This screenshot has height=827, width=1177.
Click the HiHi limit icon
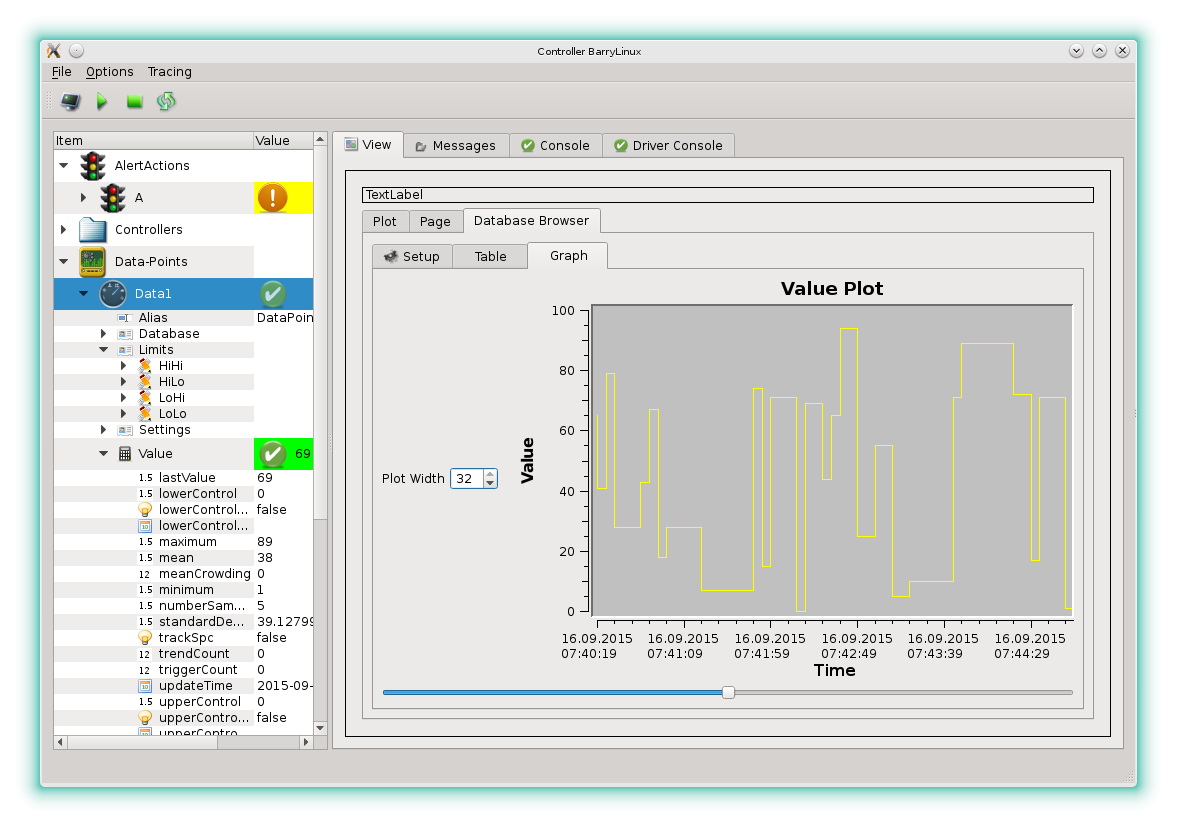coord(145,366)
